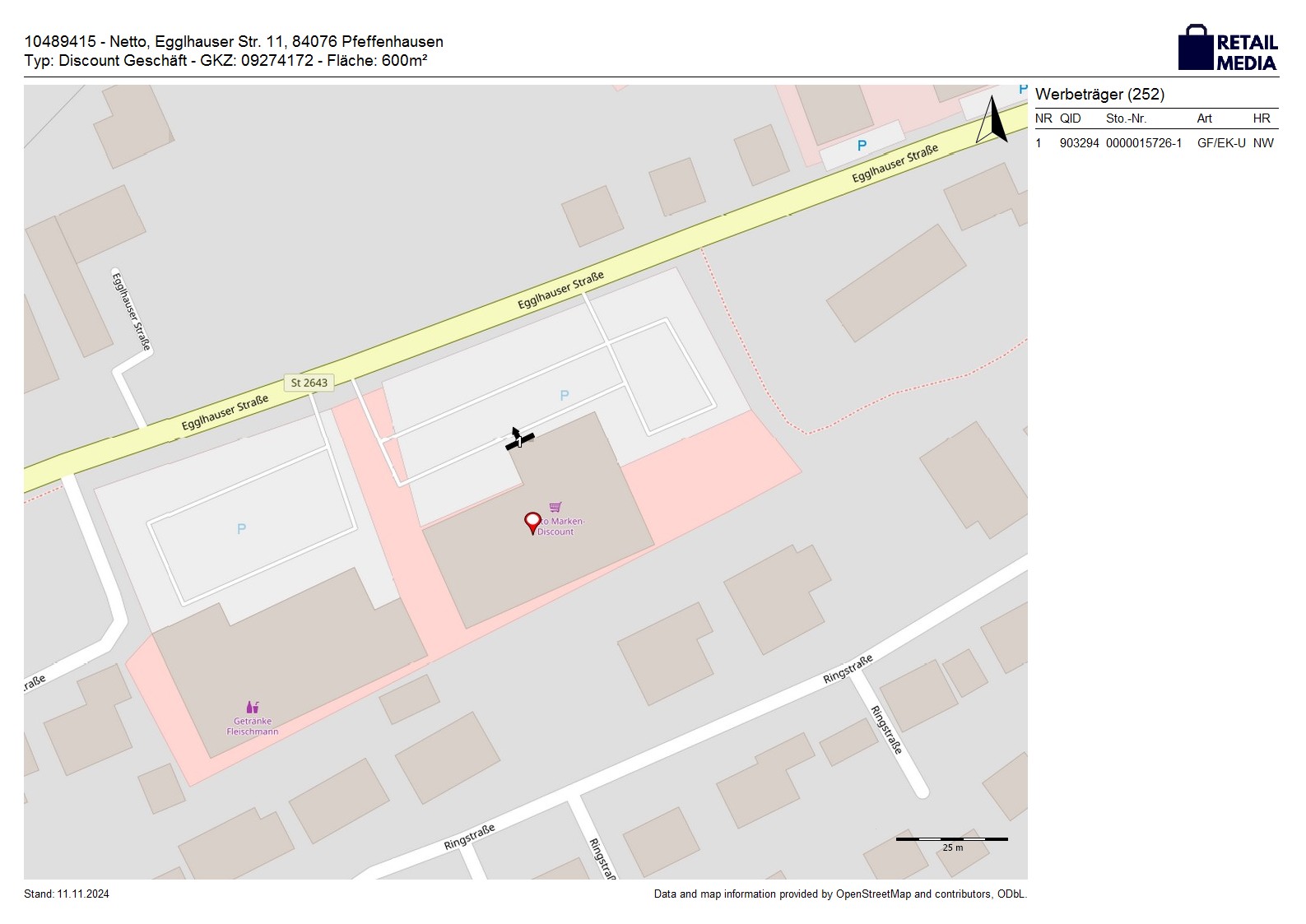Click the Art column header

click(x=1204, y=118)
